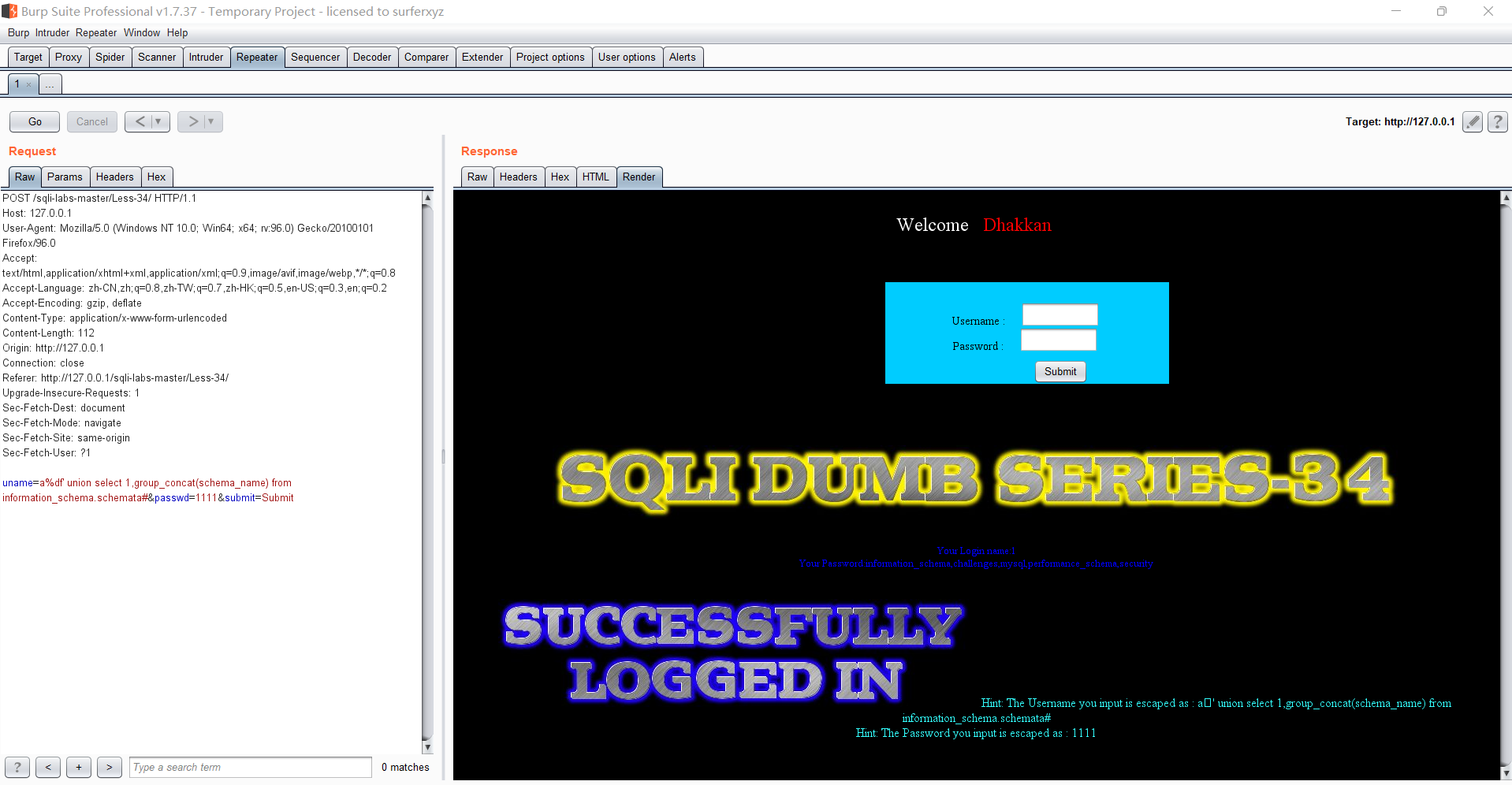Go back to previous request in history
The height and width of the screenshot is (785, 1512).
[x=140, y=121]
